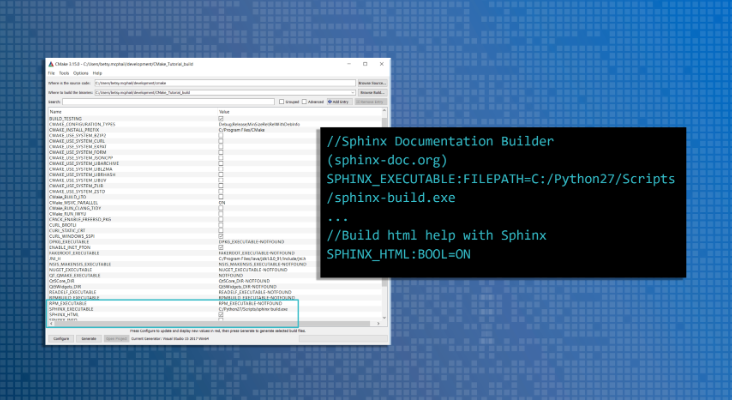Screen dimensions: 732x400
Task: Click the Add Entry button with plus icon
Action: pyautogui.click(x=339, y=102)
